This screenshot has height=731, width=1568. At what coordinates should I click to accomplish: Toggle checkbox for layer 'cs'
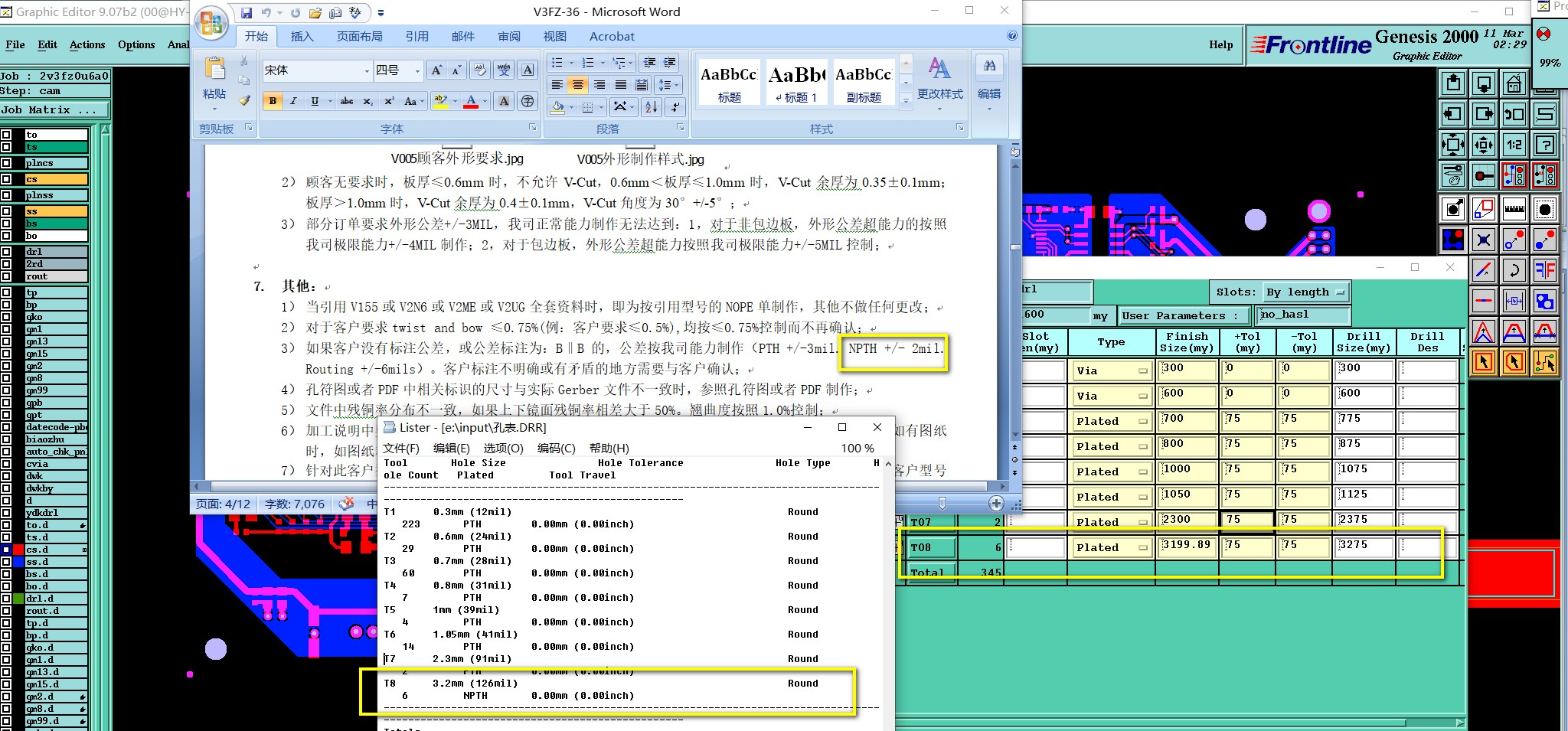click(6, 179)
